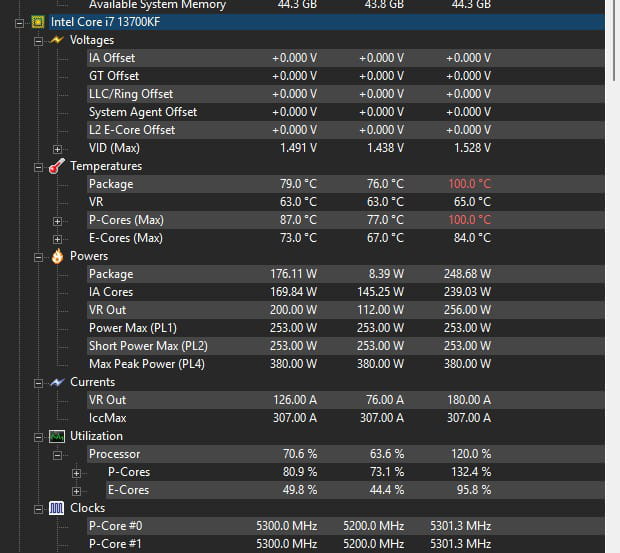Select the P-Core #0 clock row

346,526
